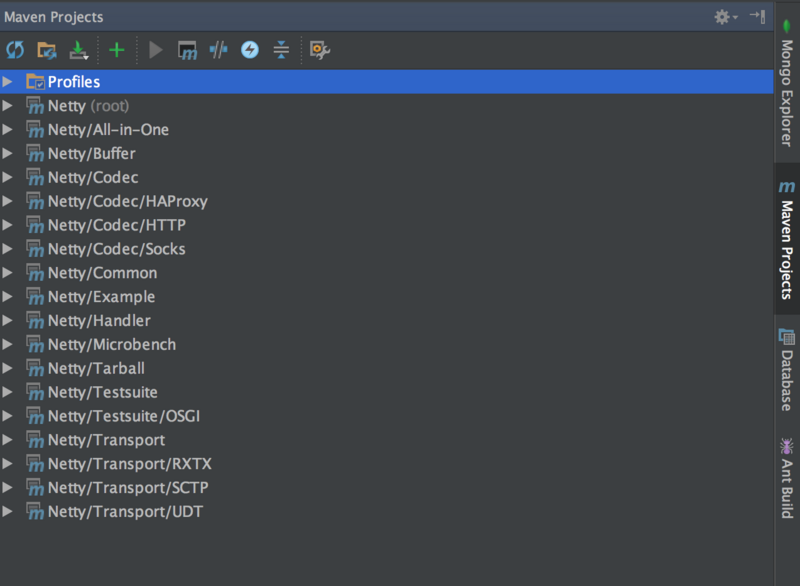Select Maven Projects side tab
This screenshot has width=800, height=586.
[787, 240]
